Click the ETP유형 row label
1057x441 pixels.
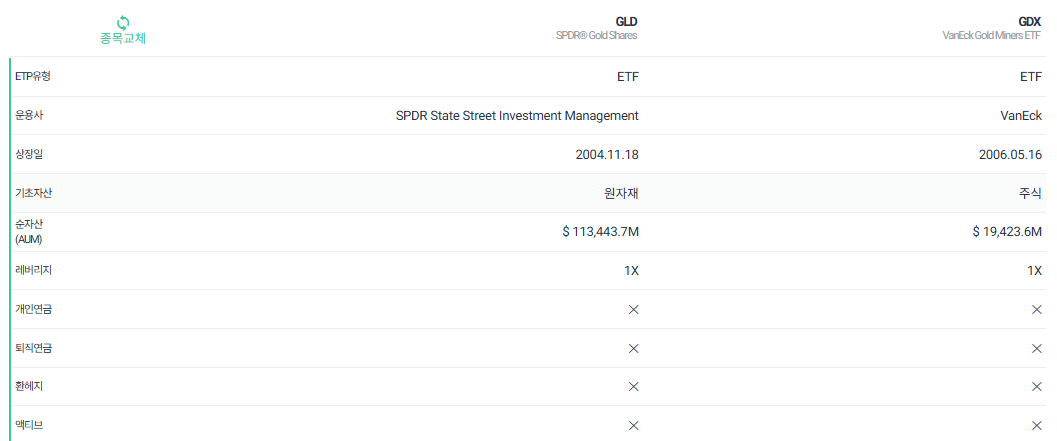tap(33, 76)
